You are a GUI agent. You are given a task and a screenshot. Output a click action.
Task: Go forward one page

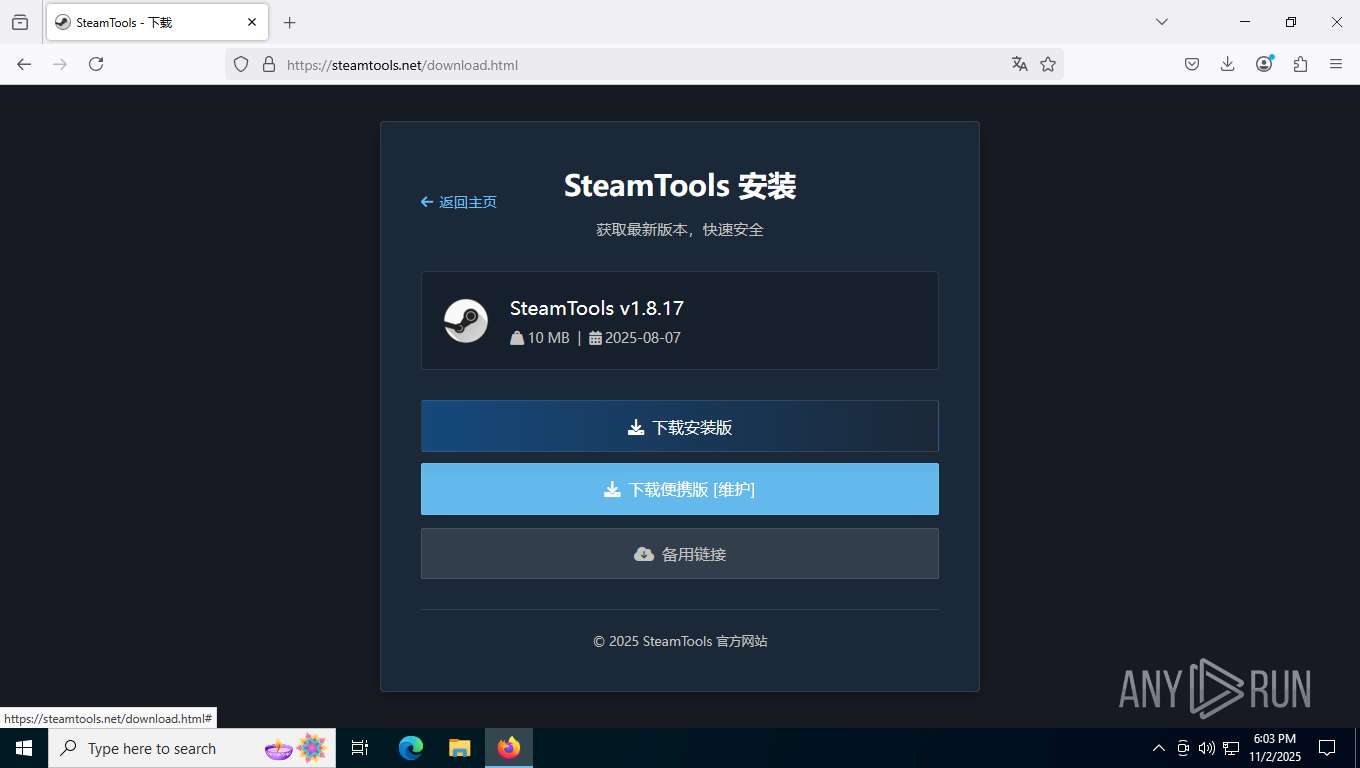60,64
